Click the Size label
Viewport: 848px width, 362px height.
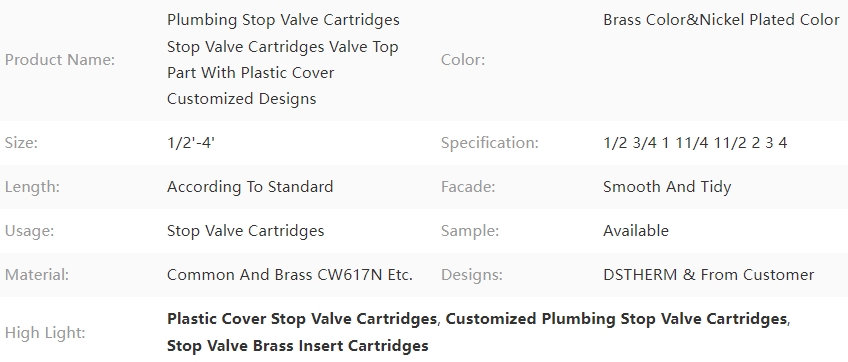pyautogui.click(x=21, y=143)
